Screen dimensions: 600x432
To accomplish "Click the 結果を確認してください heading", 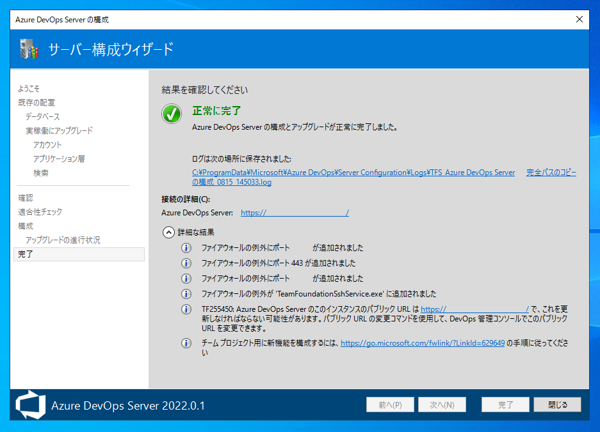I will [205, 90].
